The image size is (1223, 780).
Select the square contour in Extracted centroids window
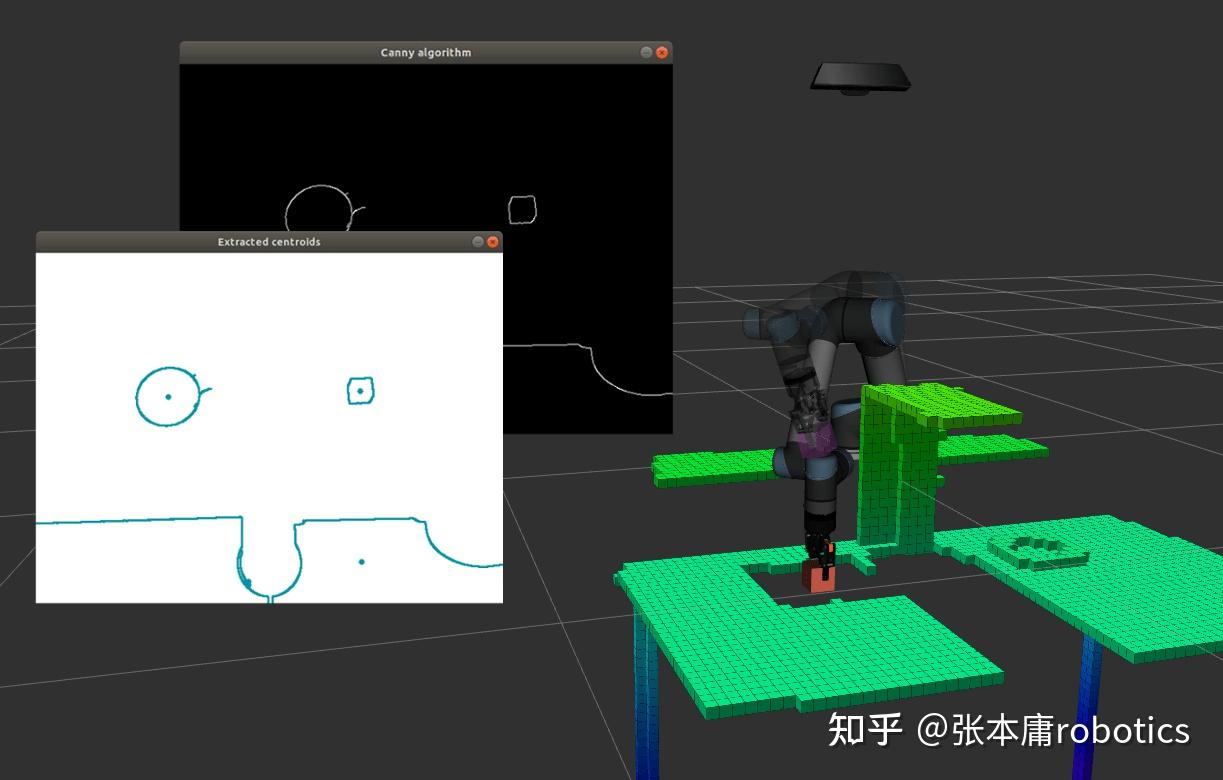(358, 390)
